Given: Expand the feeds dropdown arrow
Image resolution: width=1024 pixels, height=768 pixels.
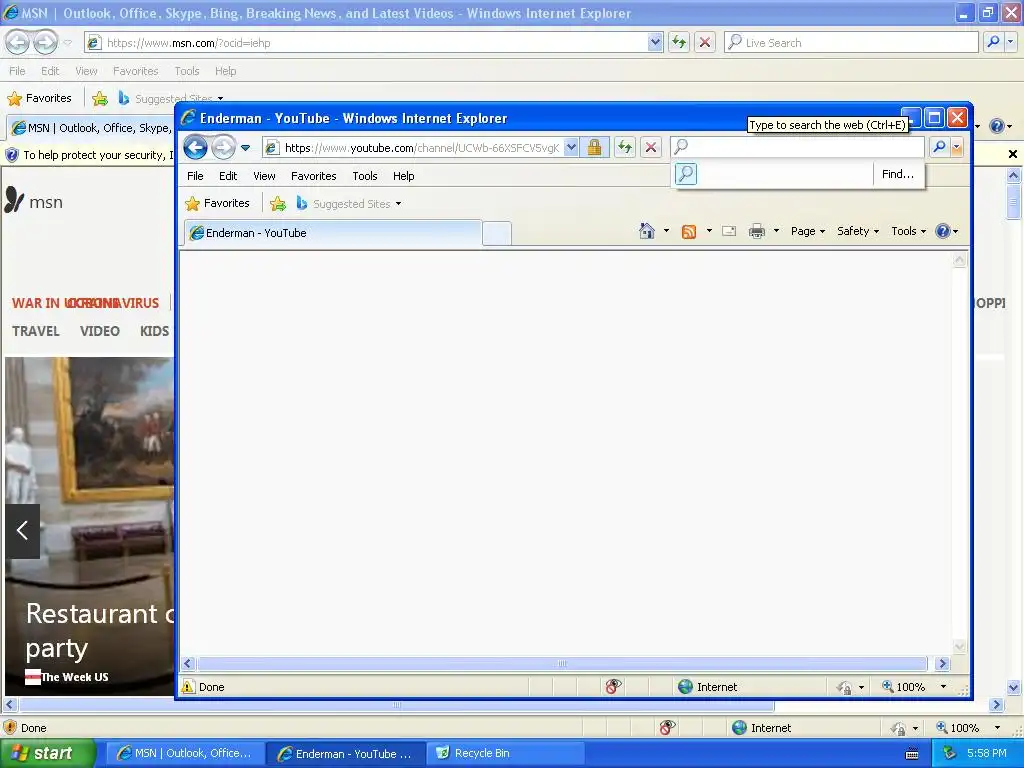Looking at the screenshot, I should tap(709, 231).
